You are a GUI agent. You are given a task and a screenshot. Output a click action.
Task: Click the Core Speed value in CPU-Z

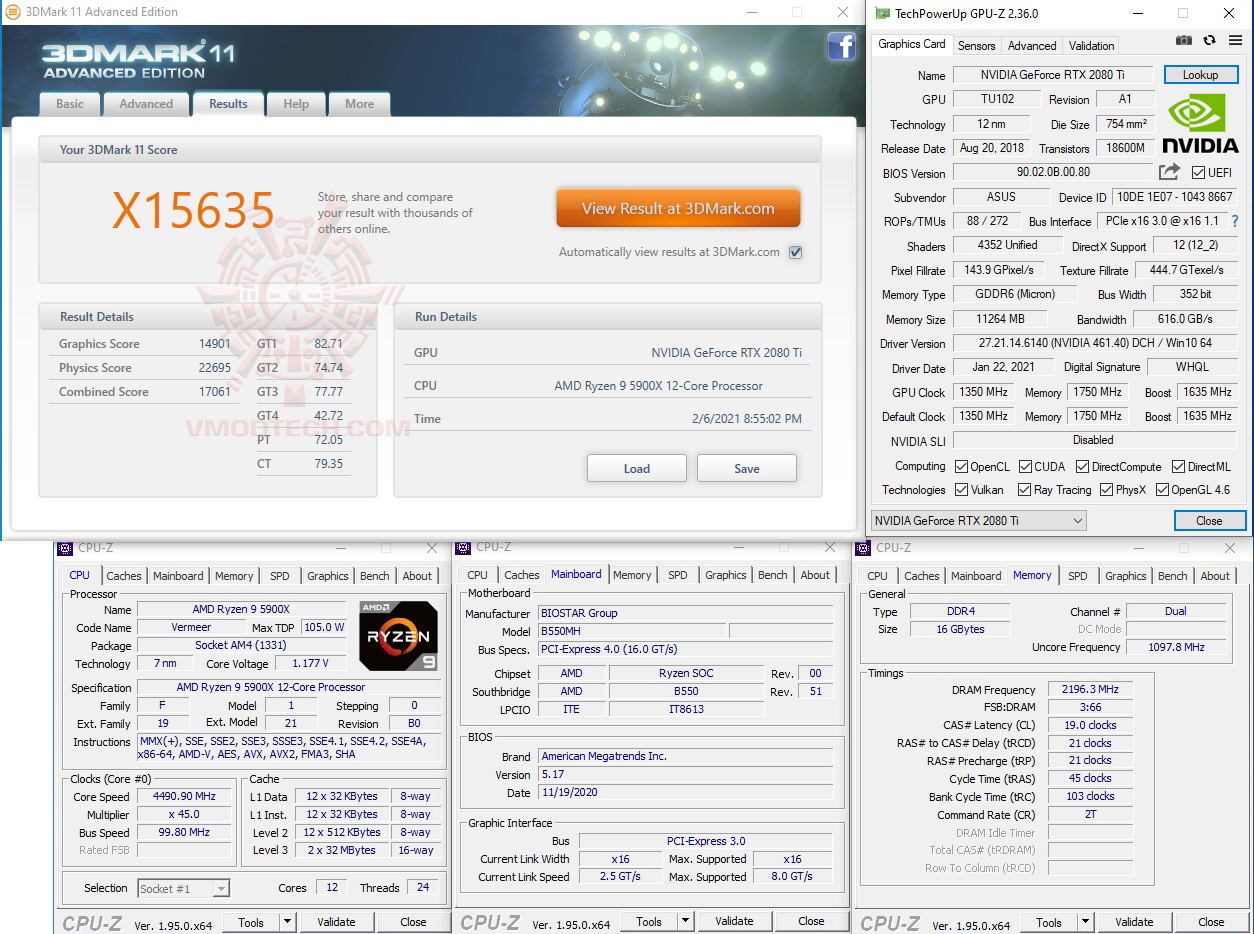(x=185, y=797)
